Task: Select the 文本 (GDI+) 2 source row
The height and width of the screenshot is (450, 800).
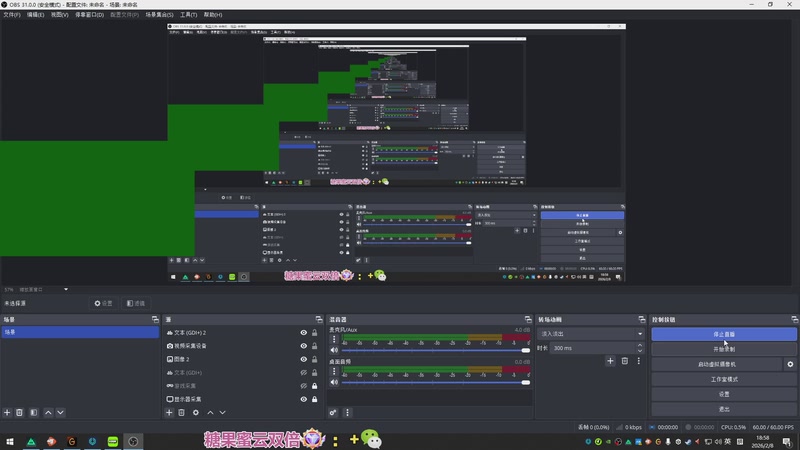Action: point(243,333)
